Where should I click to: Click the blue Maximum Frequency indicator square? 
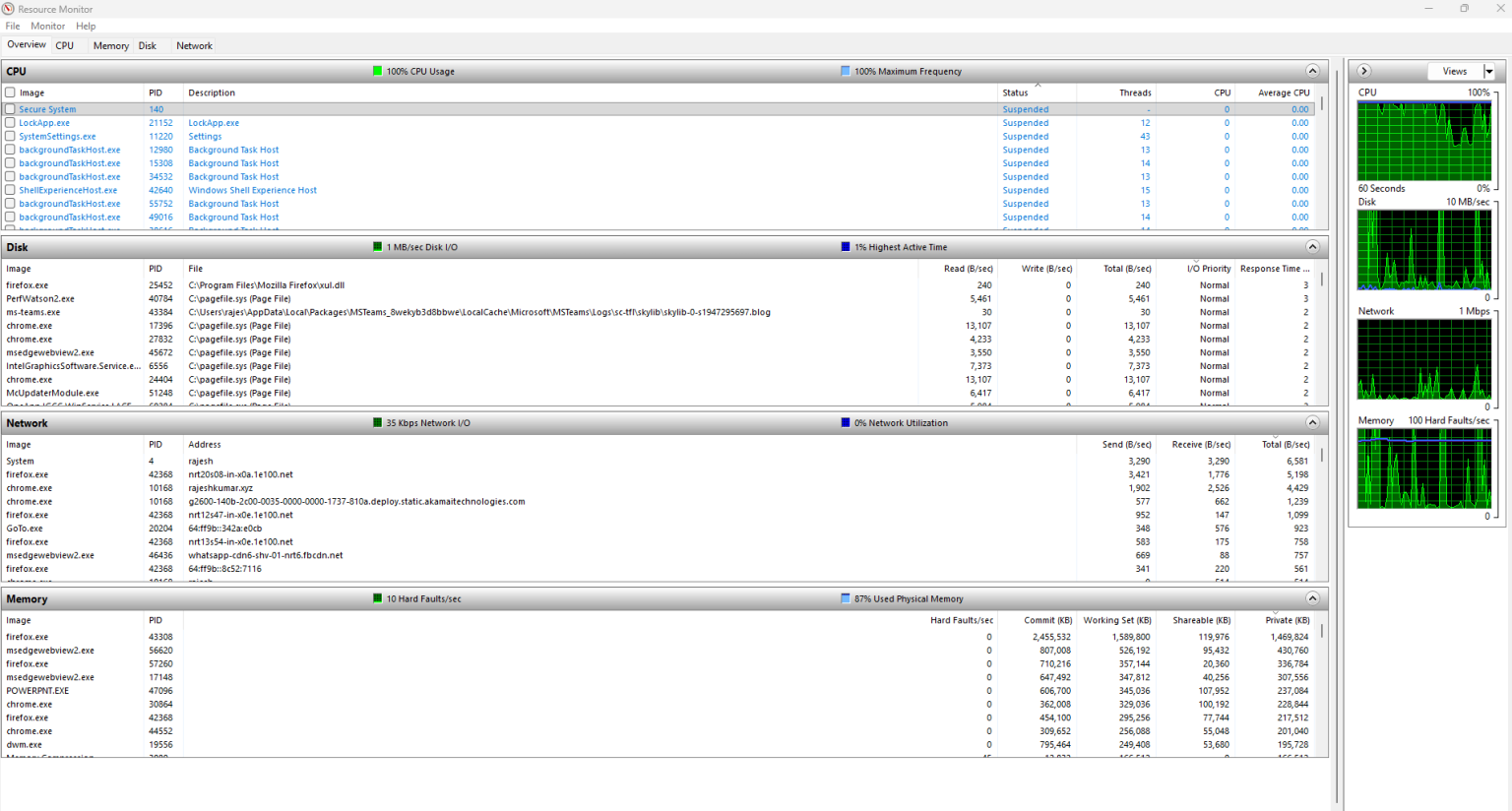click(846, 71)
